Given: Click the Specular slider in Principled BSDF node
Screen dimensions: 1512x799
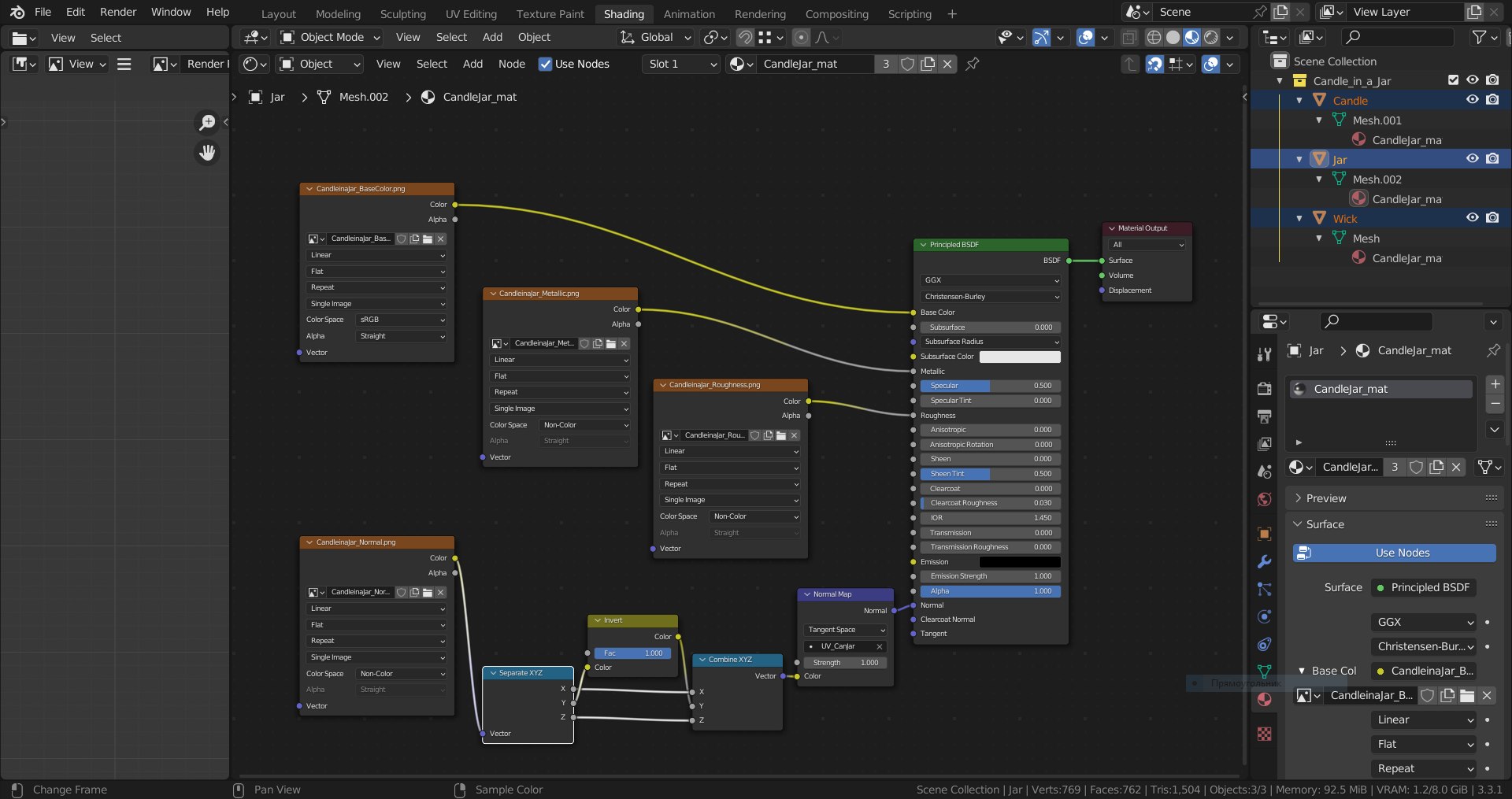Looking at the screenshot, I should (x=990, y=386).
